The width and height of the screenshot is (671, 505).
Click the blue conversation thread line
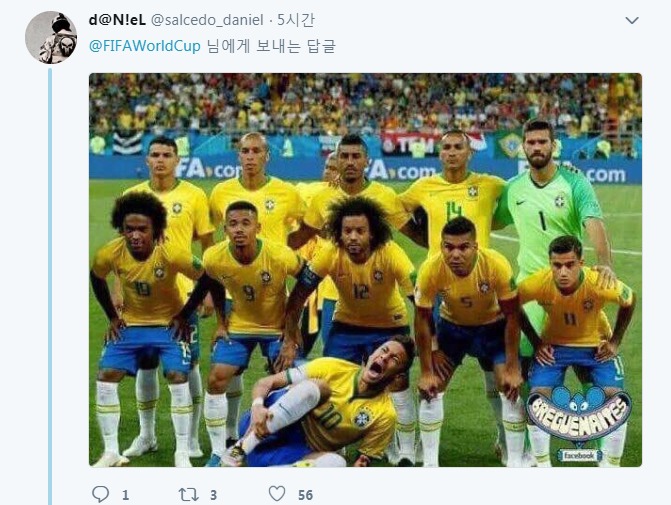pos(50,286)
